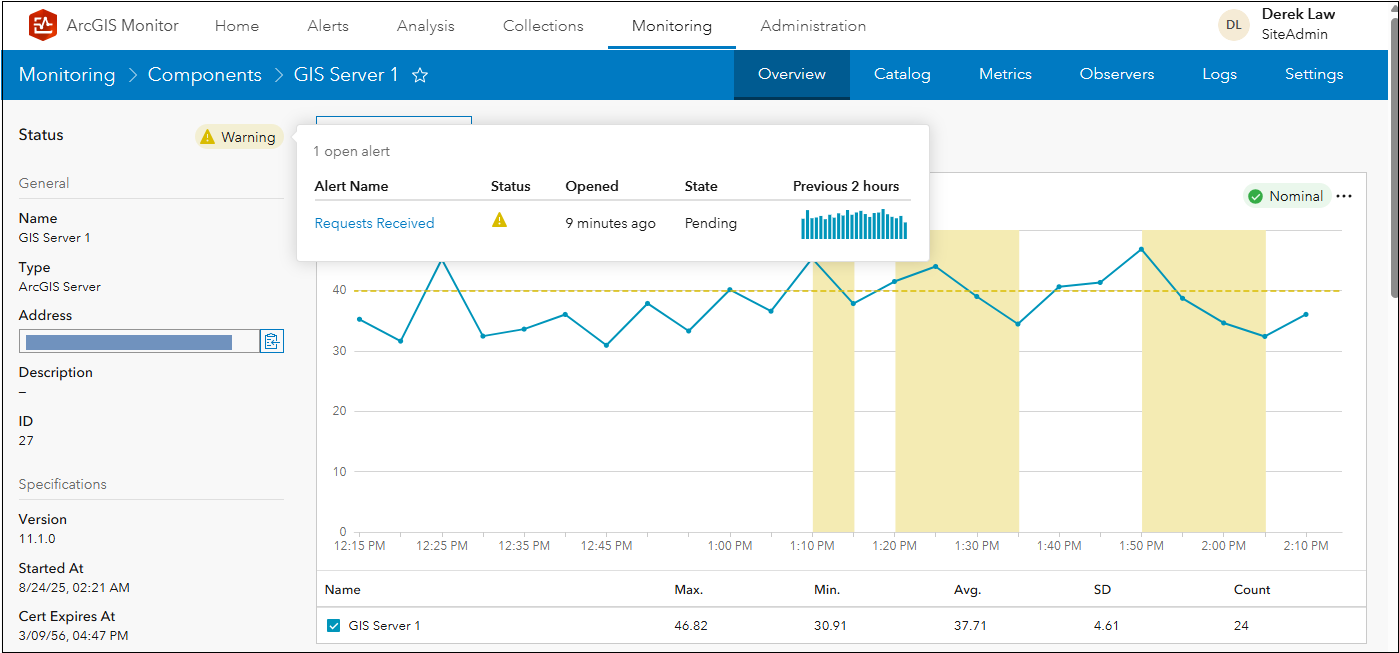Image resolution: width=1399 pixels, height=653 pixels.
Task: Go to the Monitoring breadcrumb
Action: coord(67,75)
